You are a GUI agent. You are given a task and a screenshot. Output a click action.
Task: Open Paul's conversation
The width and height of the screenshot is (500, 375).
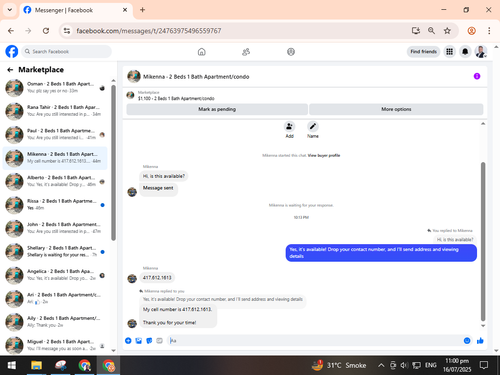pyautogui.click(x=55, y=134)
